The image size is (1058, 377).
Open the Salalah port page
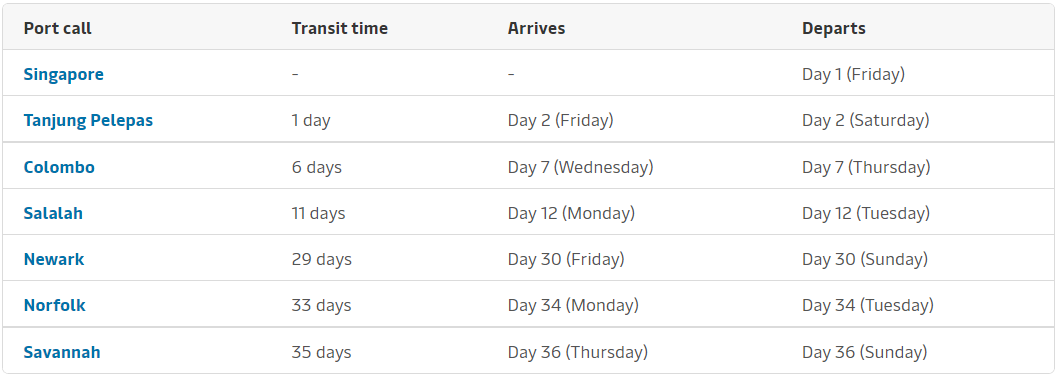click(x=53, y=214)
